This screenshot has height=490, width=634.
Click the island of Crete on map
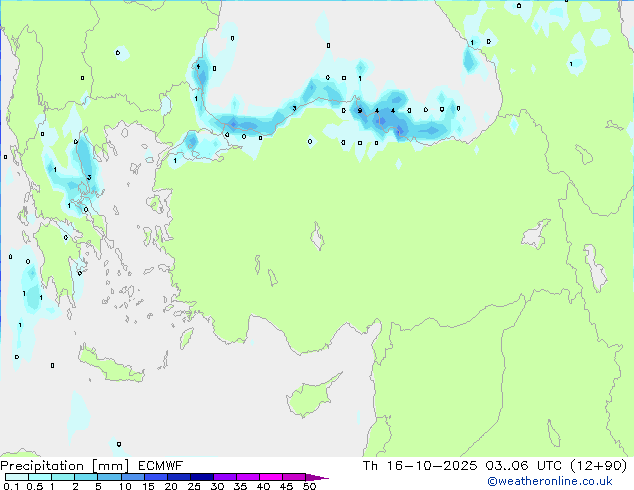pos(110,365)
